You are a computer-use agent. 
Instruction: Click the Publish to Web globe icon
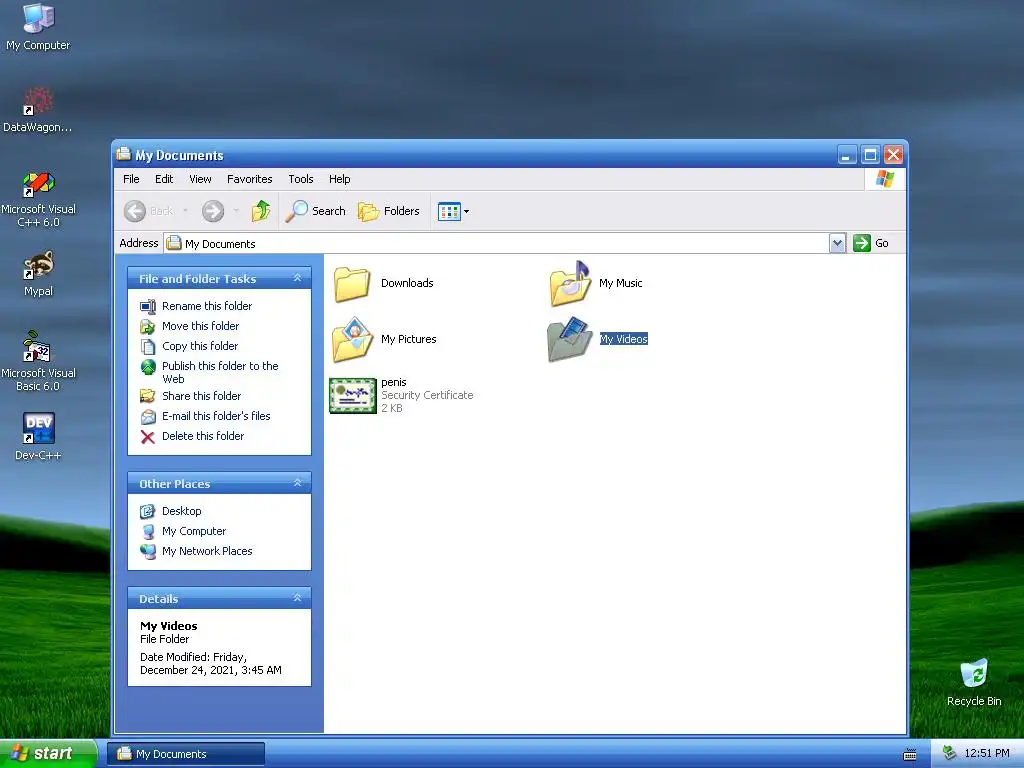(x=148, y=367)
